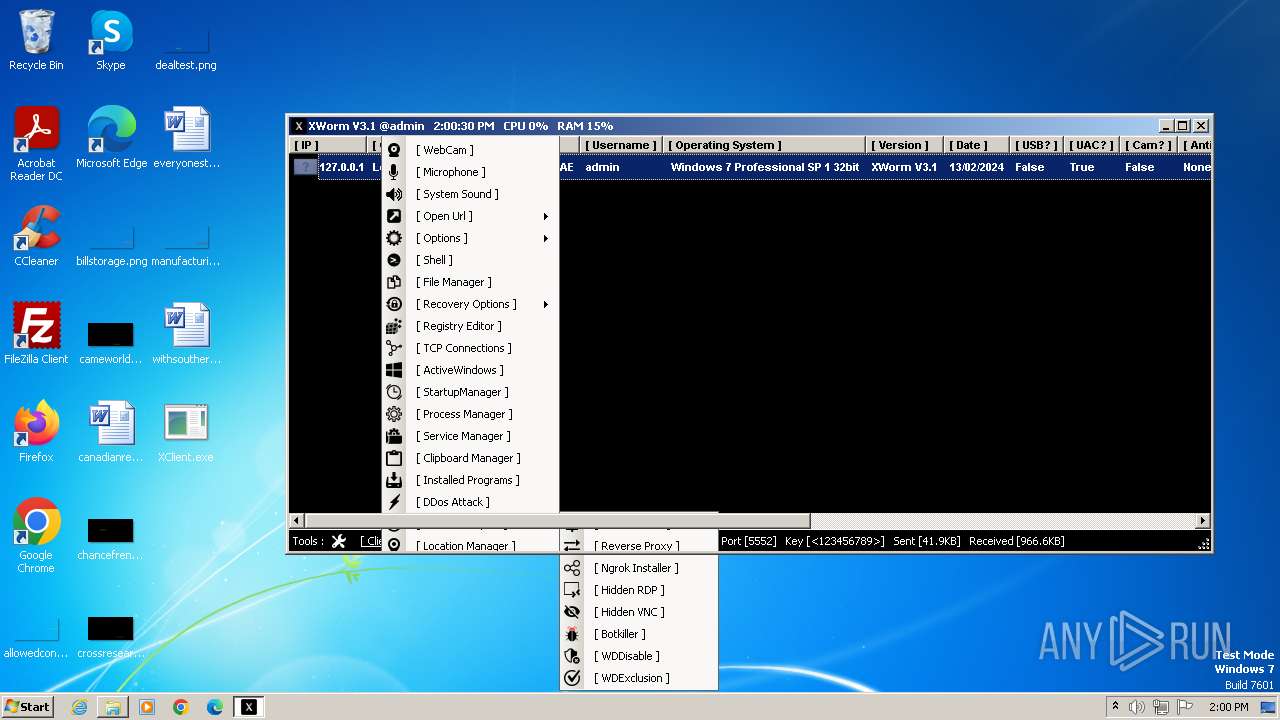Click the volume icon in system tray
The image size is (1280, 720).
pos(1136,707)
